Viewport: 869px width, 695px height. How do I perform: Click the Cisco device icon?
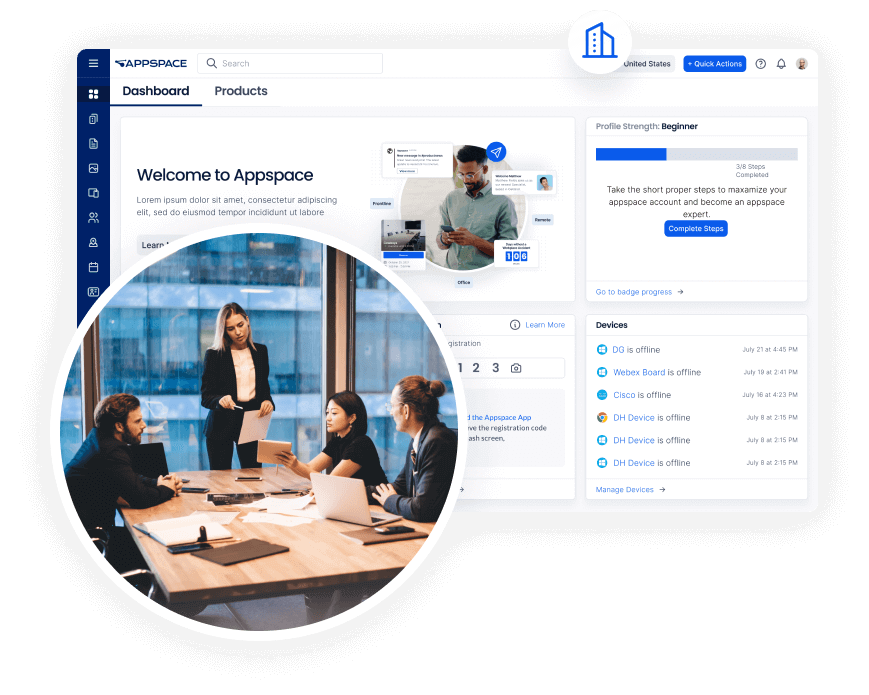602,395
